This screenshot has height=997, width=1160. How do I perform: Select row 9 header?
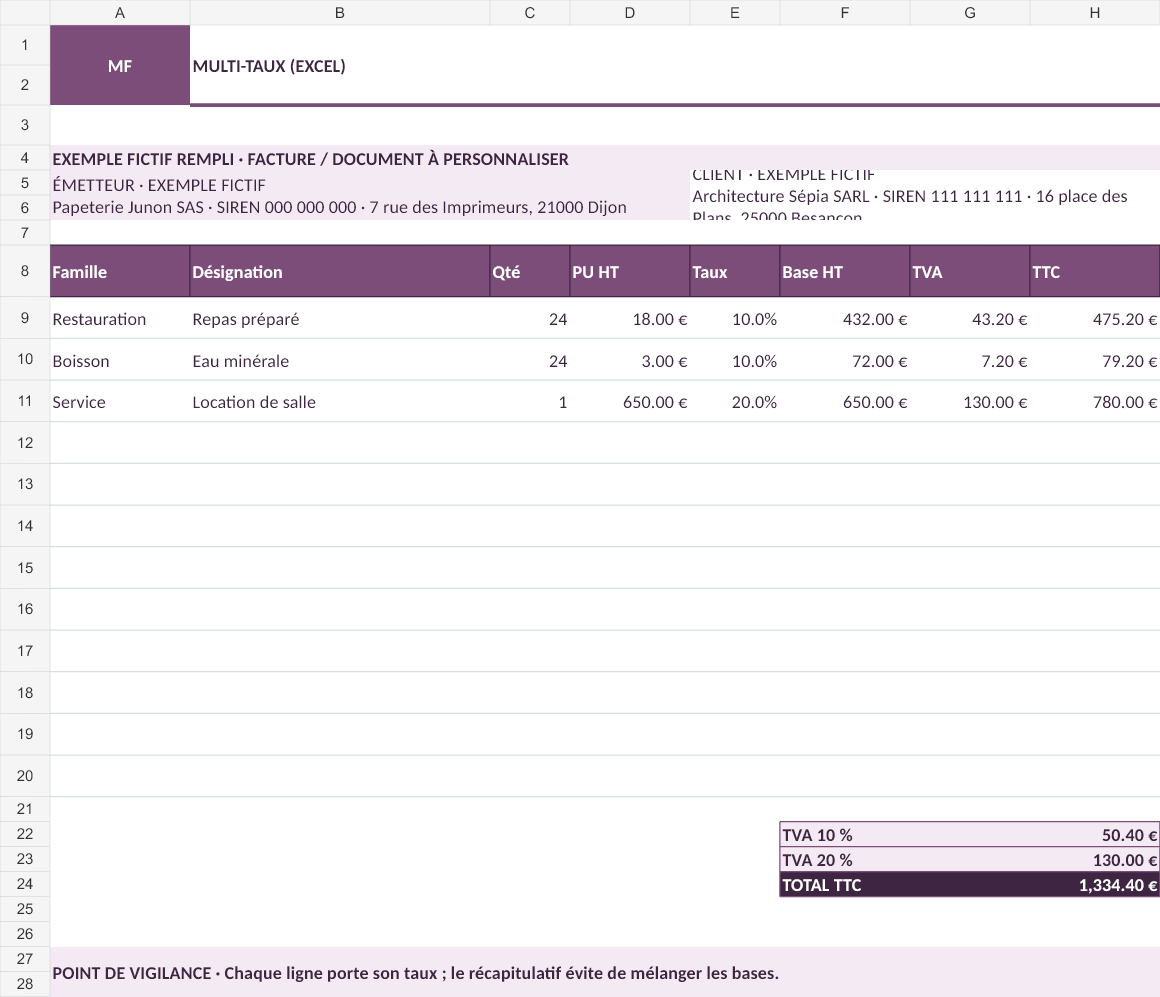click(x=24, y=318)
